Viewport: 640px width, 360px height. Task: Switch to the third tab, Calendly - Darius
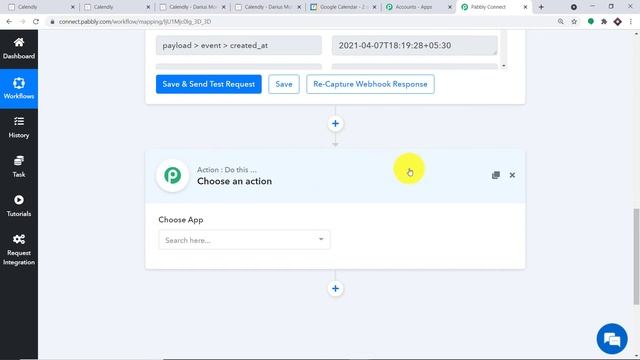(192, 7)
